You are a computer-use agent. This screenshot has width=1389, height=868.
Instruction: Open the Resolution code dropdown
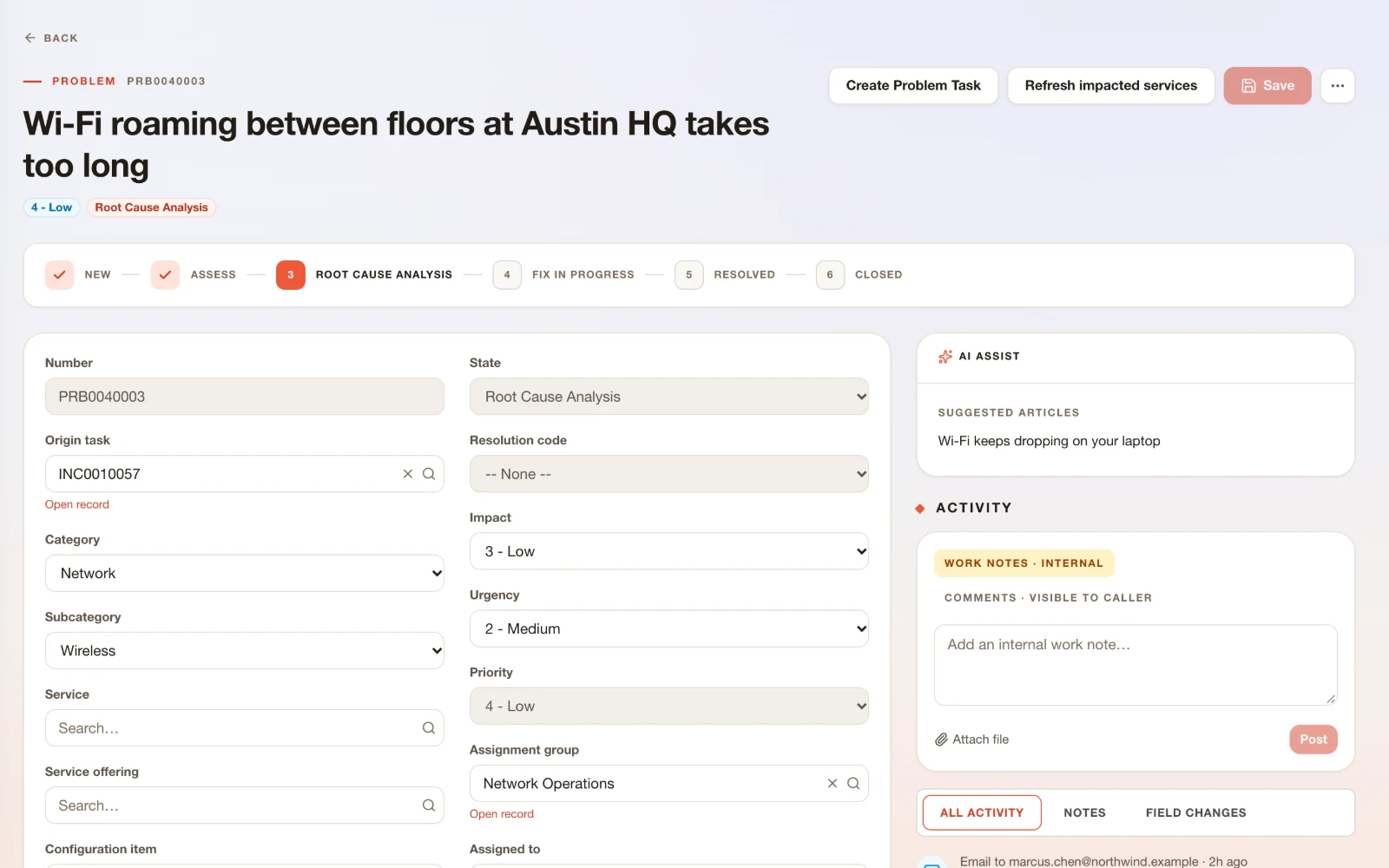(x=669, y=474)
